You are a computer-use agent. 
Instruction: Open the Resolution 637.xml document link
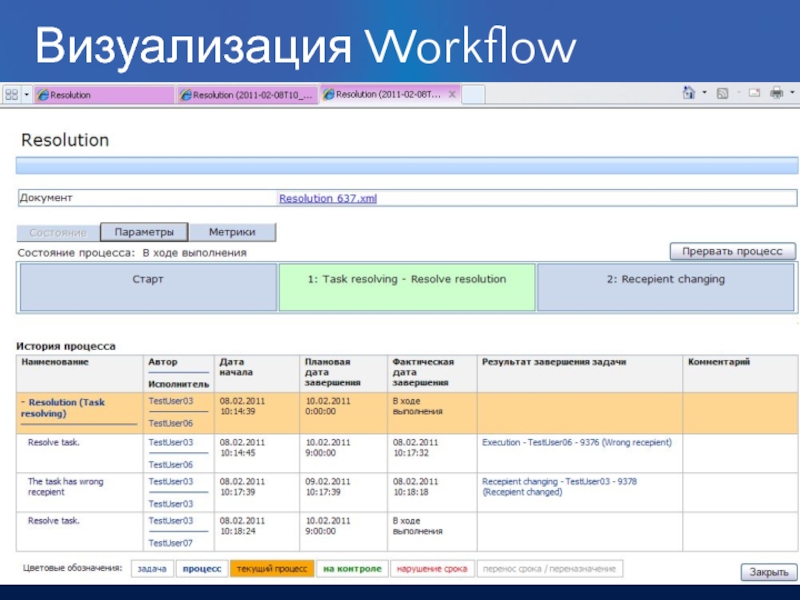pos(328,199)
